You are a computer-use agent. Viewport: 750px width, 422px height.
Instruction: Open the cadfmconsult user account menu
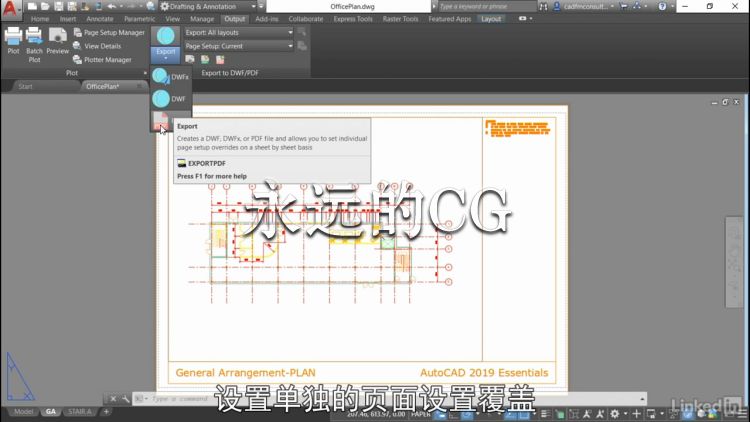[x=584, y=6]
